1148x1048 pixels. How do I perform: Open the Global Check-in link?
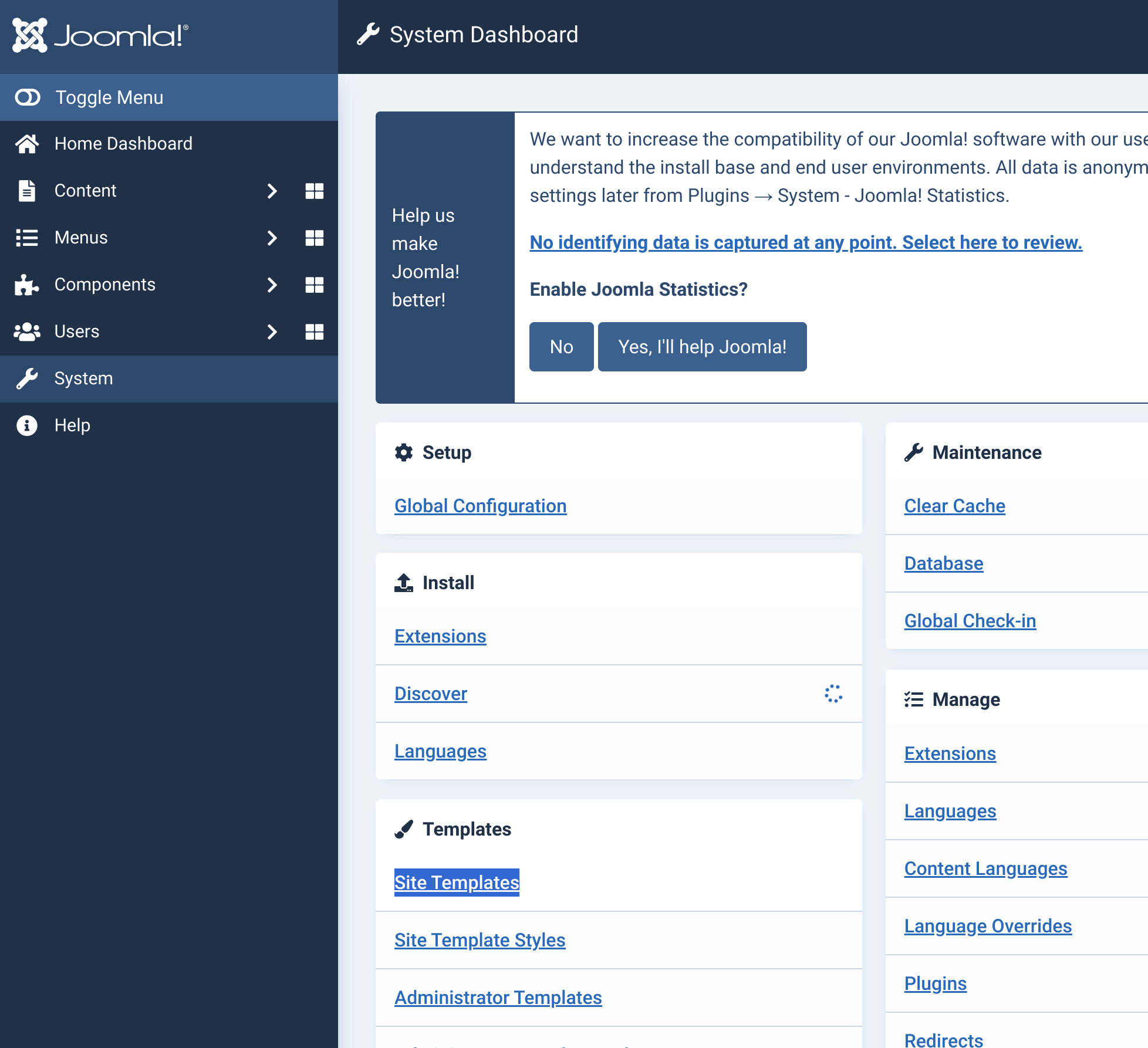tap(970, 621)
